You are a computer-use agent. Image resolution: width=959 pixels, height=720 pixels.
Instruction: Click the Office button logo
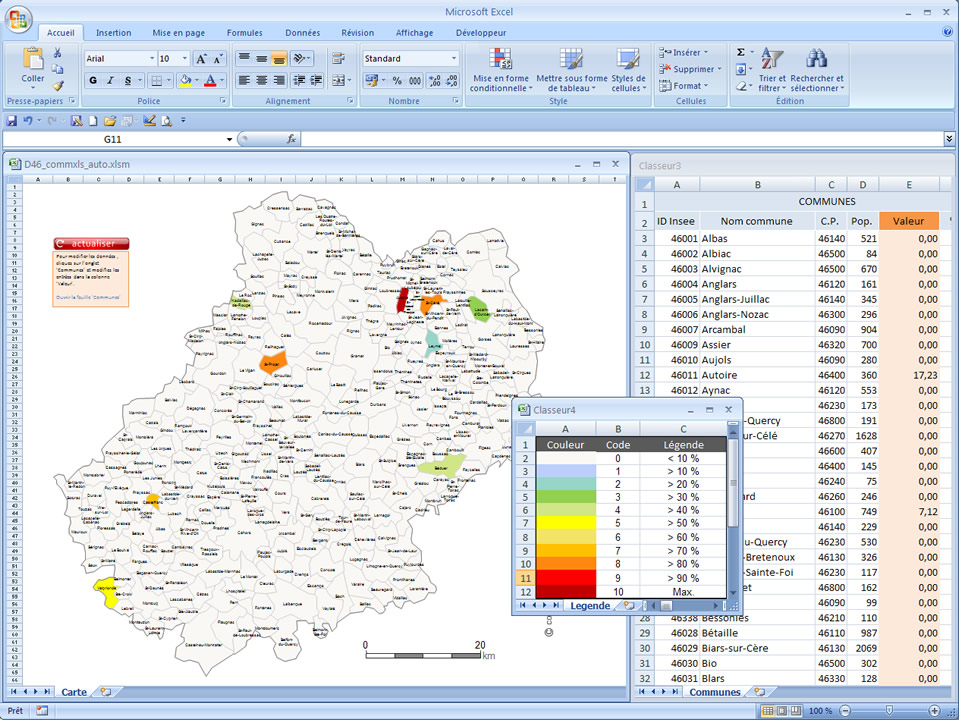point(18,19)
